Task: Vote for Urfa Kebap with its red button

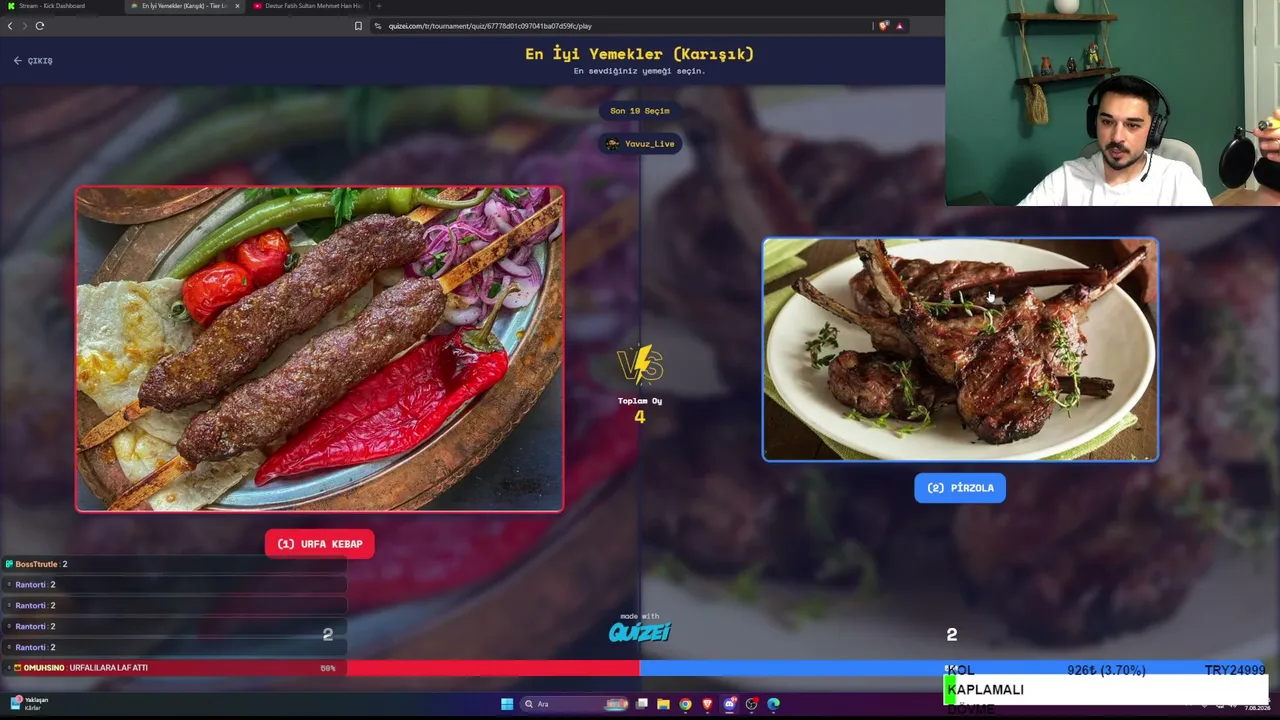Action: [x=320, y=544]
